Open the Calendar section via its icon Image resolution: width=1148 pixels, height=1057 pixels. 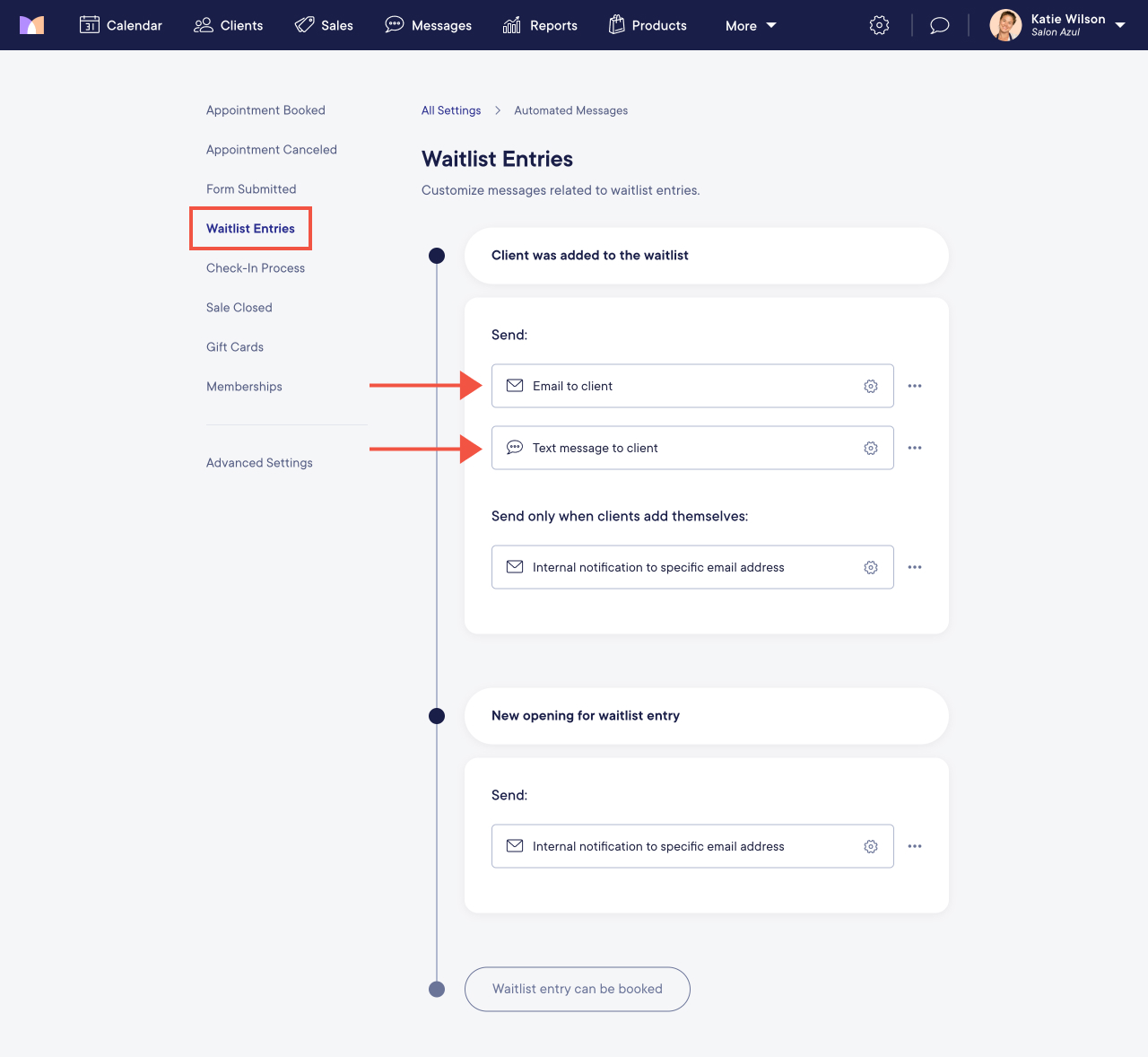pos(90,24)
